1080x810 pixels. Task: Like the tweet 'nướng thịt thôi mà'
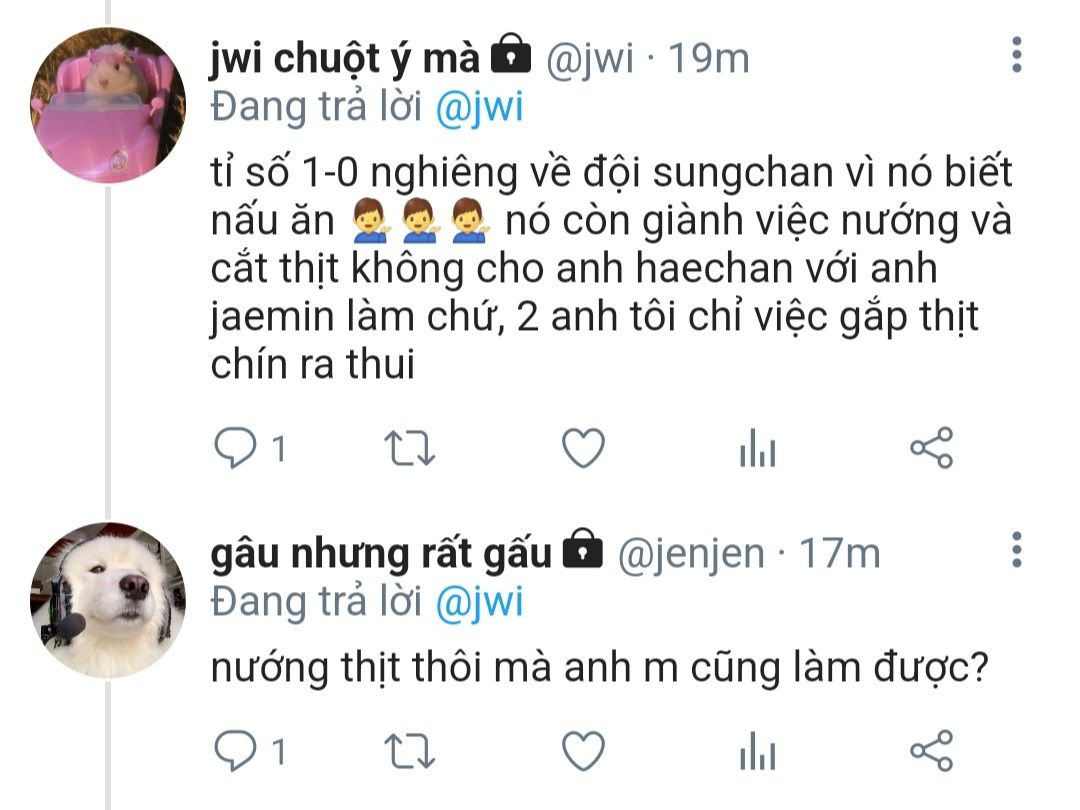[x=583, y=751]
